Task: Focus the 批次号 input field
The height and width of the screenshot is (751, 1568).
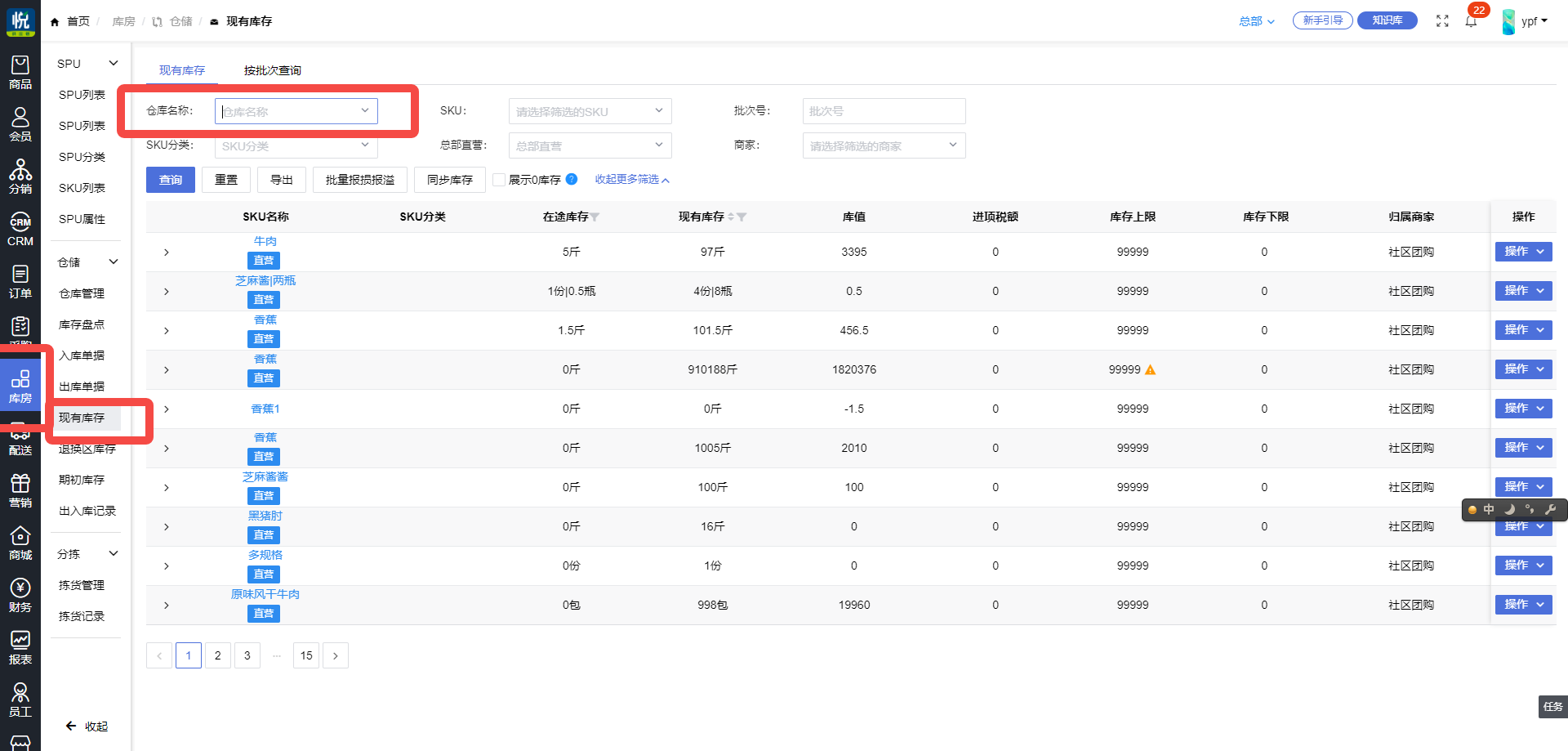Action: click(x=884, y=111)
